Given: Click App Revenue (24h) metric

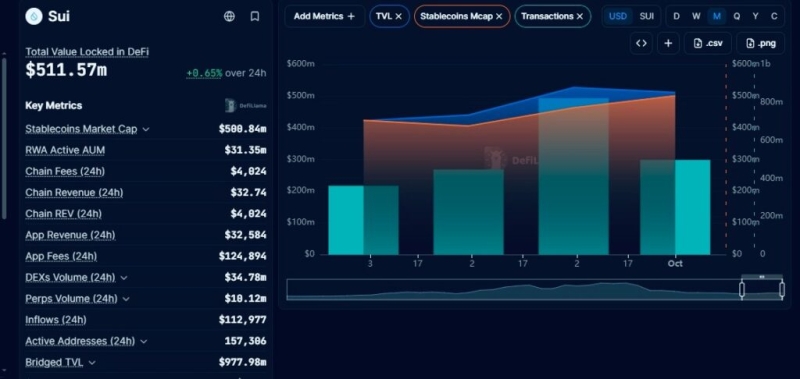Looking at the screenshot, I should [x=70, y=235].
